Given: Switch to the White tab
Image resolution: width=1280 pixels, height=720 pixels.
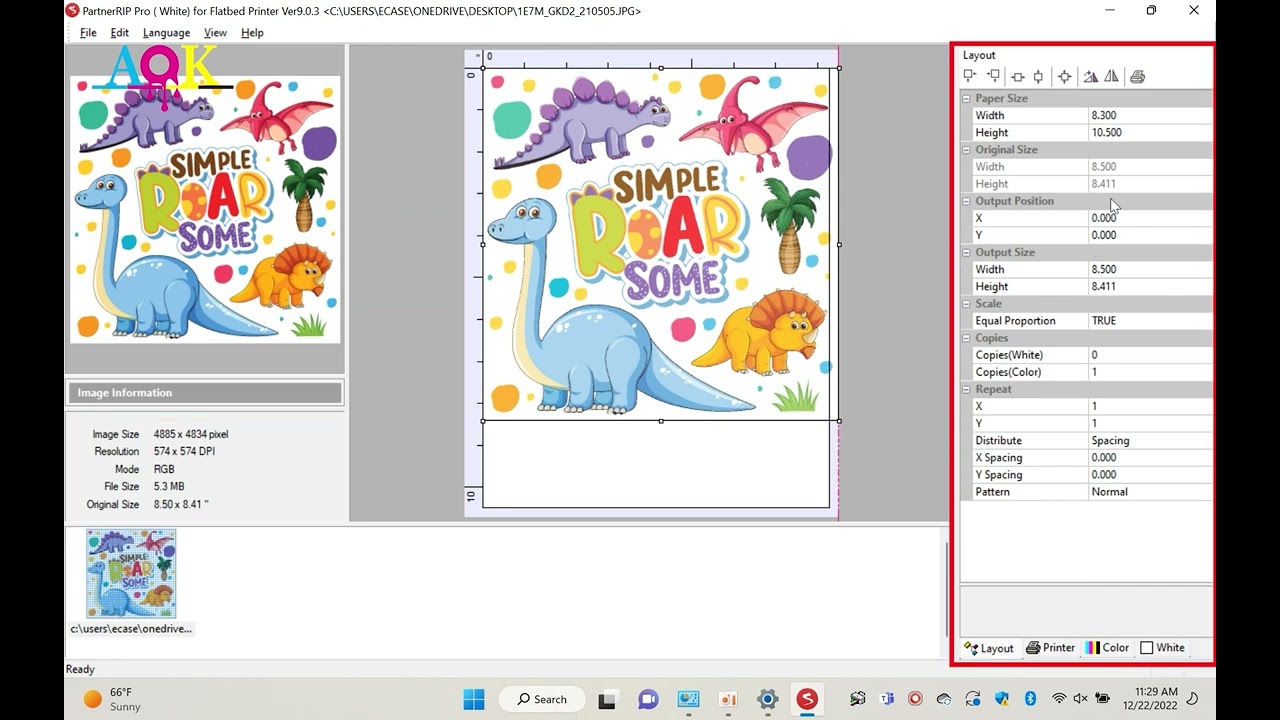Looking at the screenshot, I should (1163, 648).
